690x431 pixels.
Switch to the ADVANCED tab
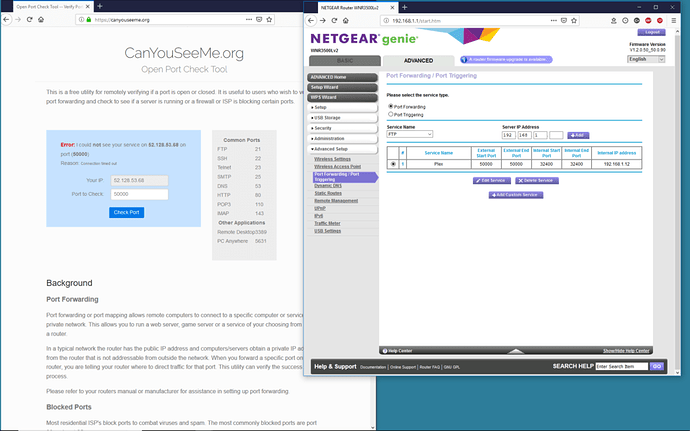pyautogui.click(x=418, y=60)
